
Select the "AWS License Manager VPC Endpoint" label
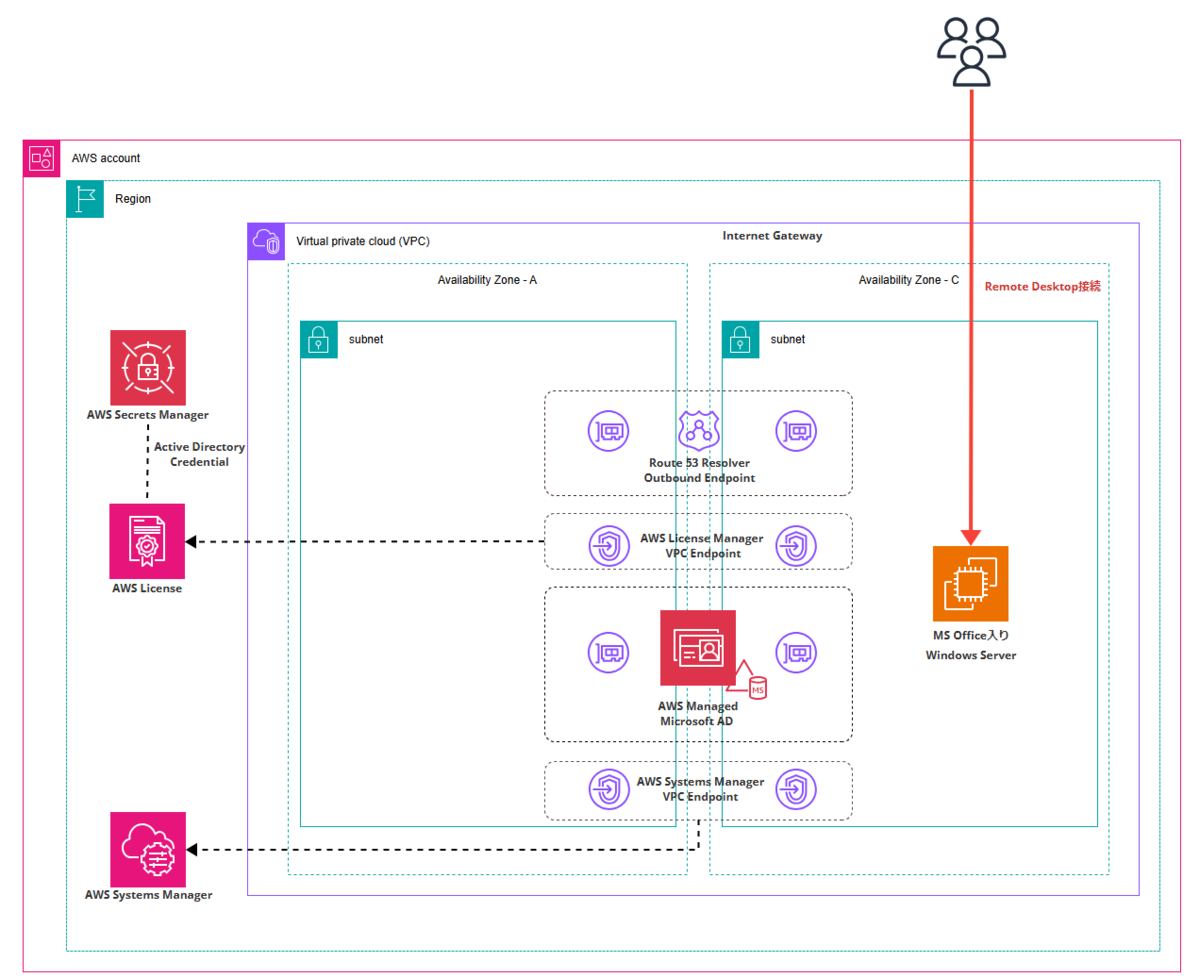coord(702,546)
